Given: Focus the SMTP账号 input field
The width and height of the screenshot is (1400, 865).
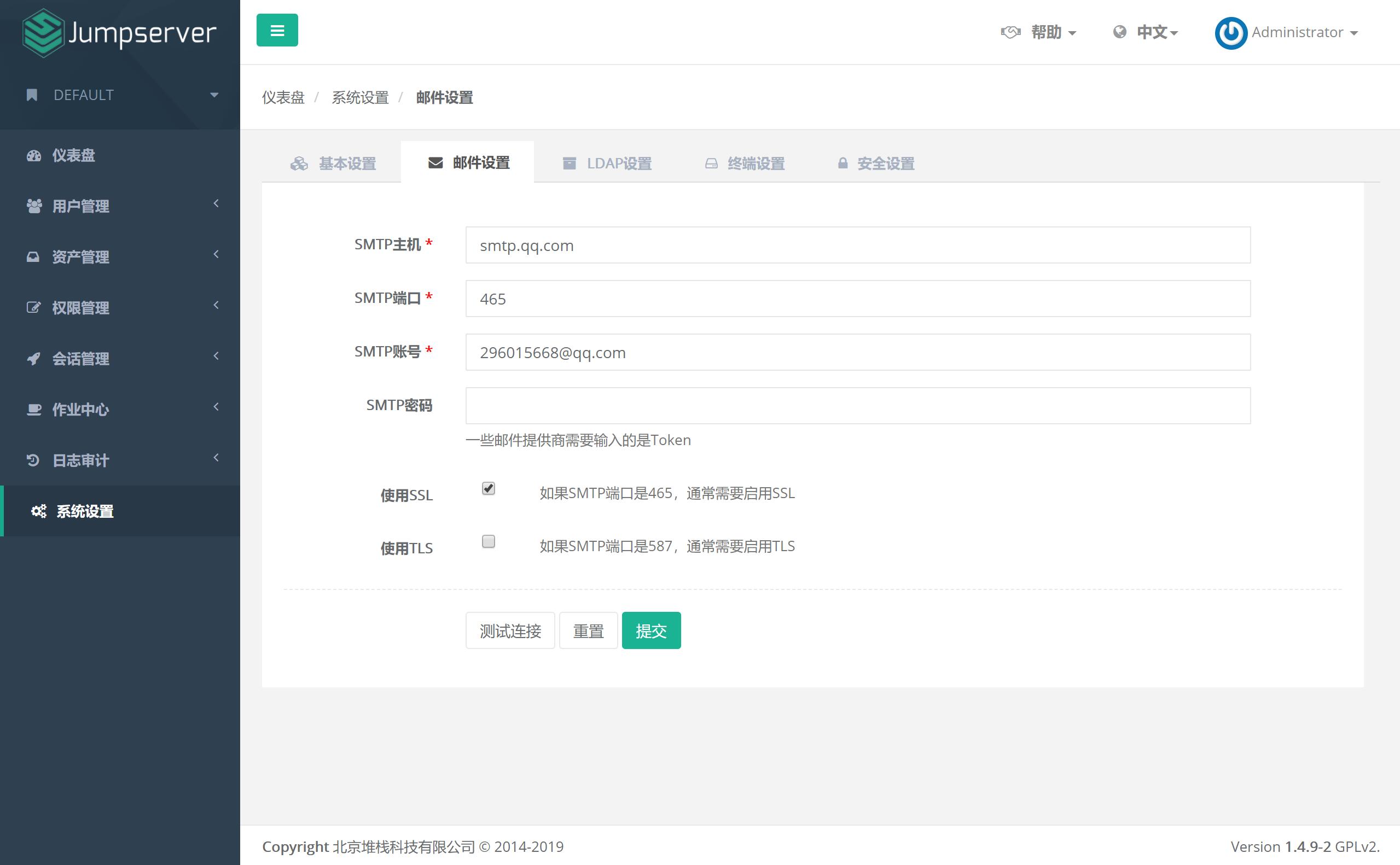Looking at the screenshot, I should pyautogui.click(x=858, y=352).
